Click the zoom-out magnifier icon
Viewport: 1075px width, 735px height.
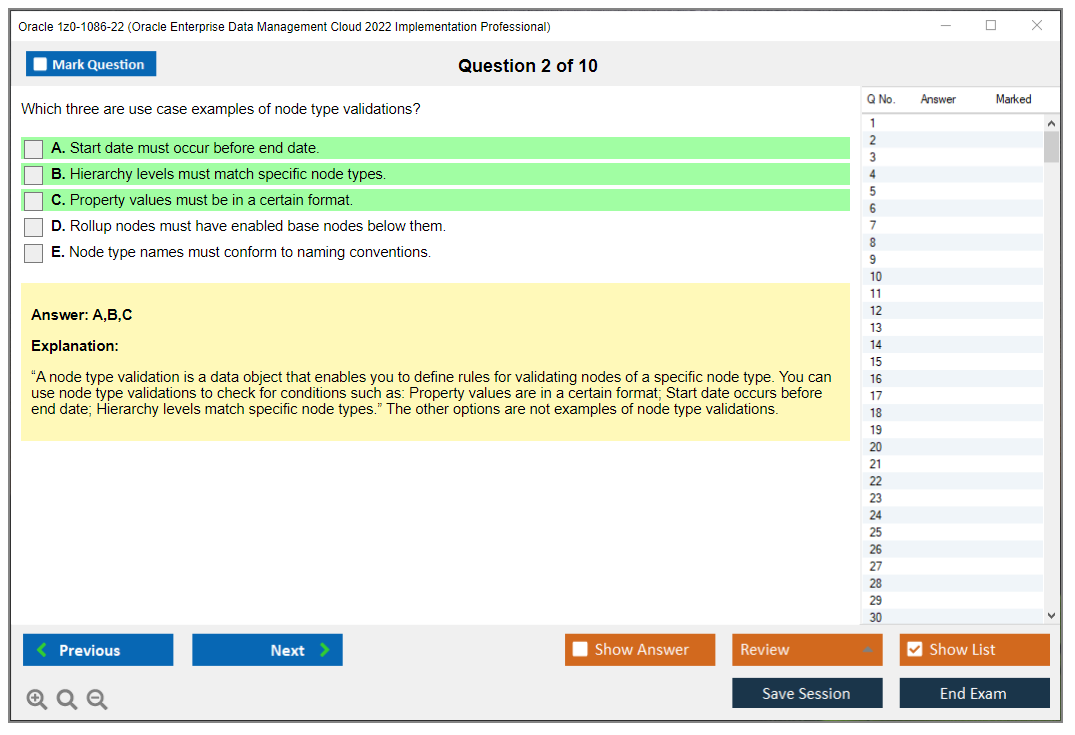pos(96,699)
